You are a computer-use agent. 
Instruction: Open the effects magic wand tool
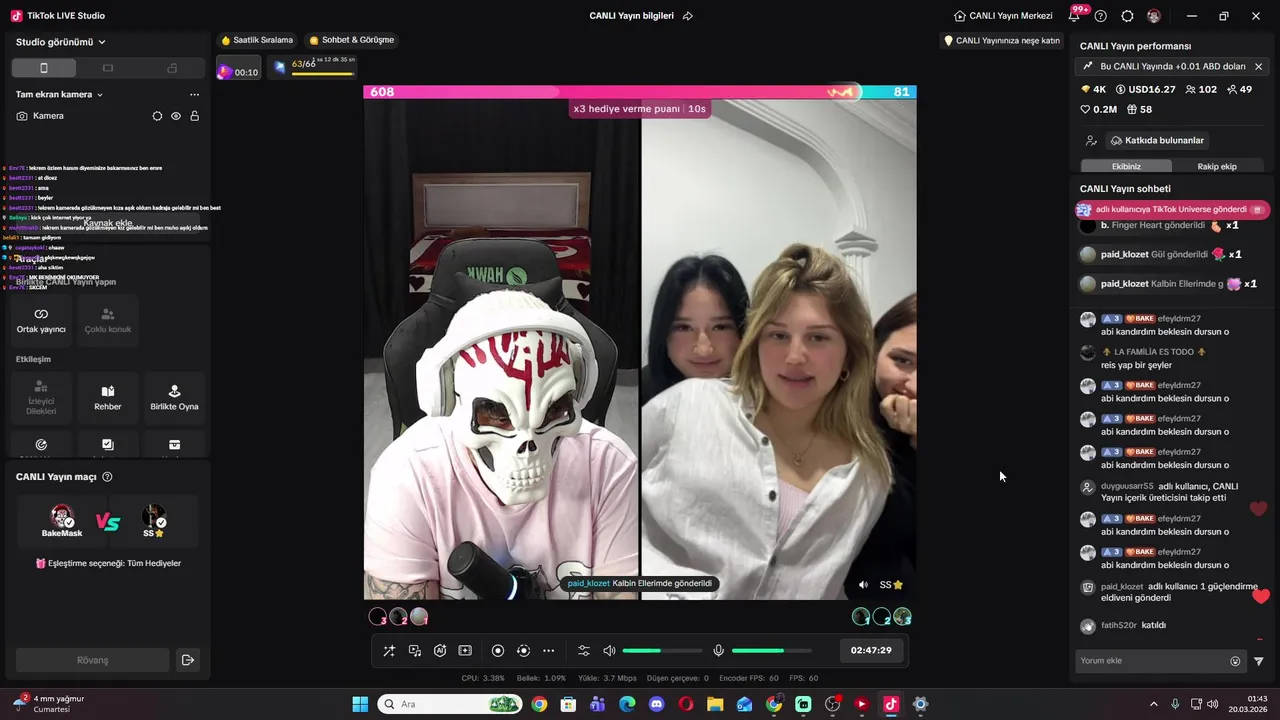click(389, 651)
